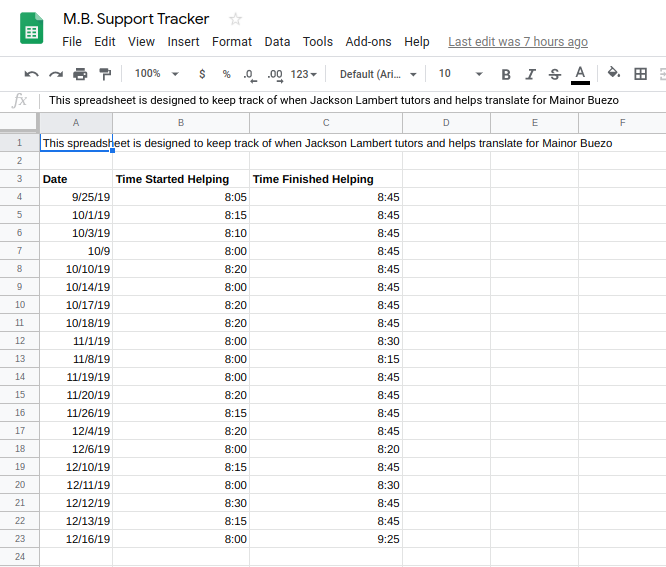Activate the paint format tool
This screenshot has height=567, width=666.
click(104, 74)
